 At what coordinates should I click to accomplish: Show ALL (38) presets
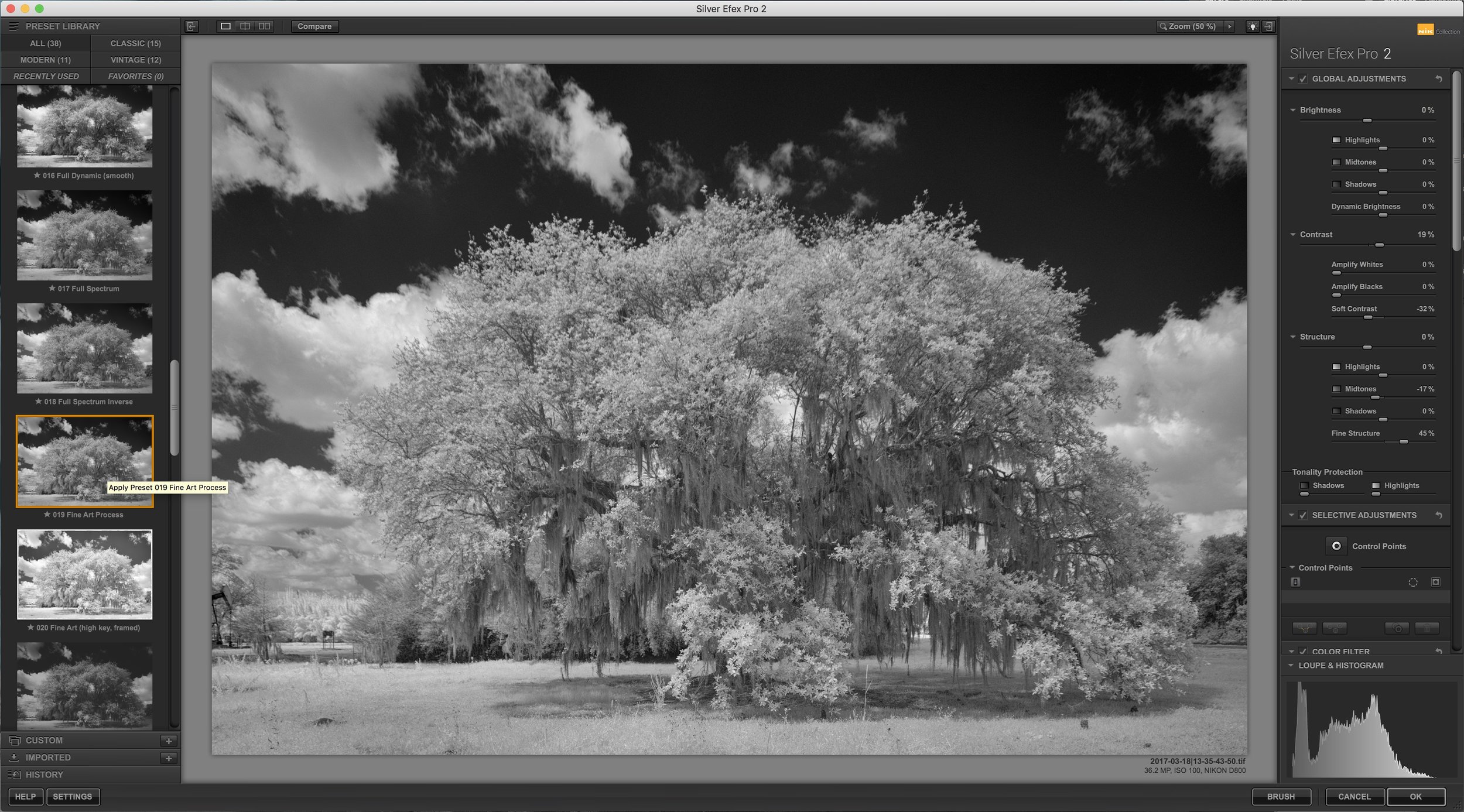click(46, 43)
